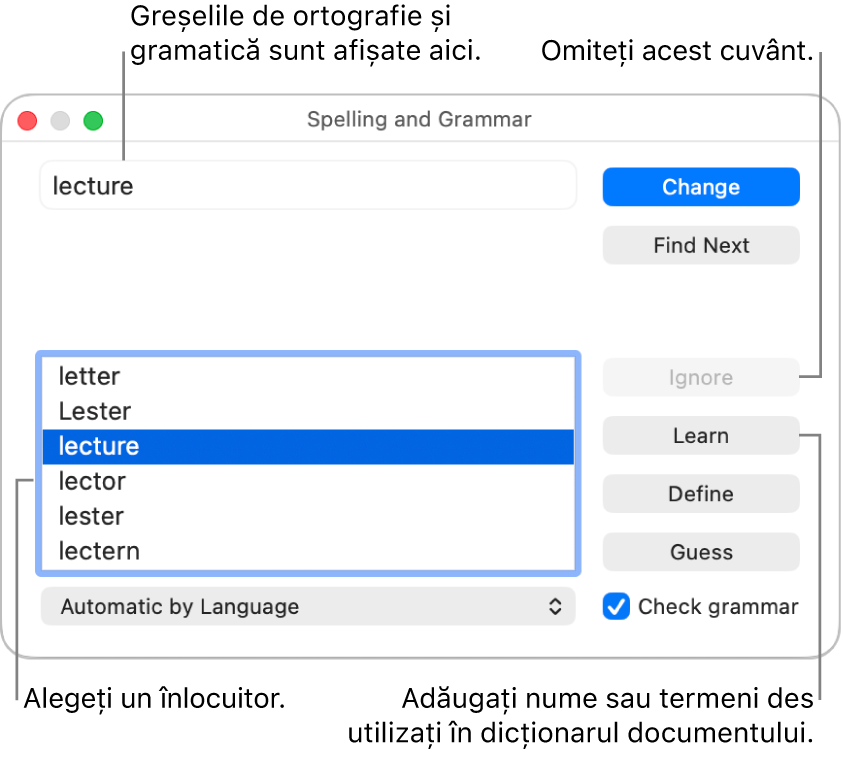
Task: Click the Learn button
Action: coord(700,435)
